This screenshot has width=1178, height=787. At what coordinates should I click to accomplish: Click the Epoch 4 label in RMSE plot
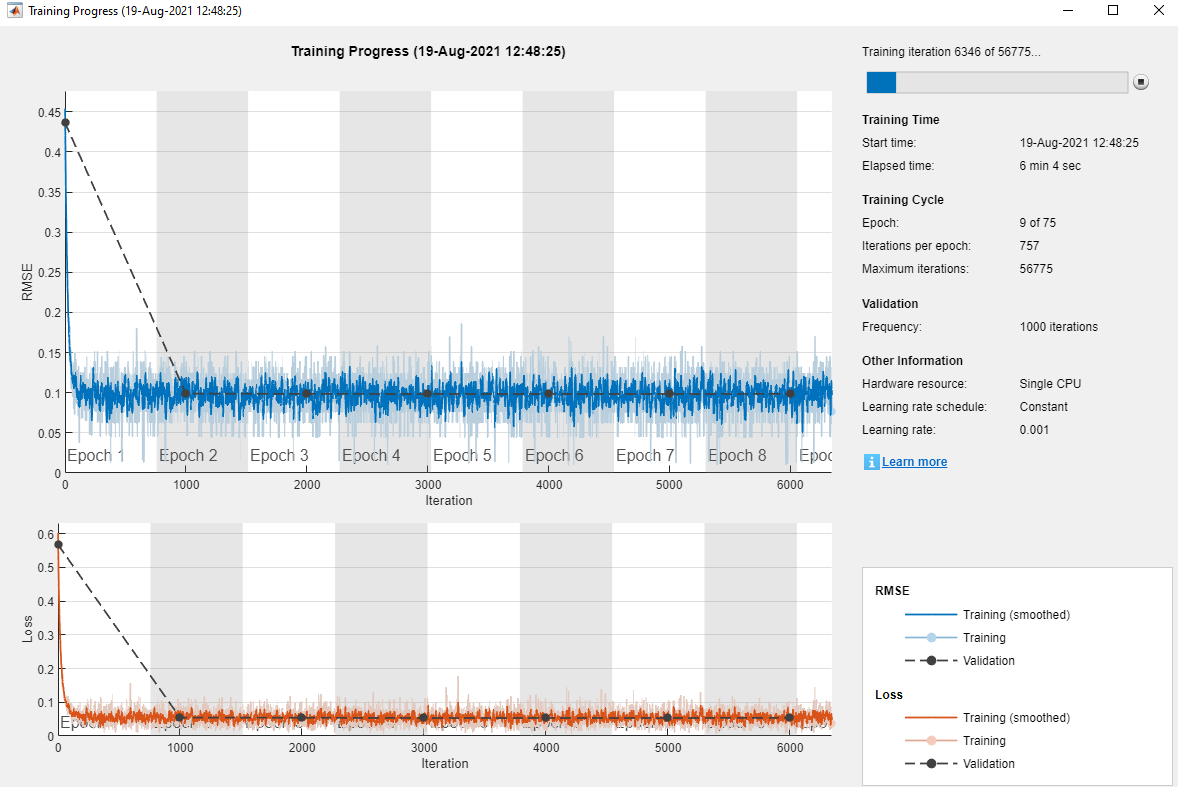click(371, 455)
